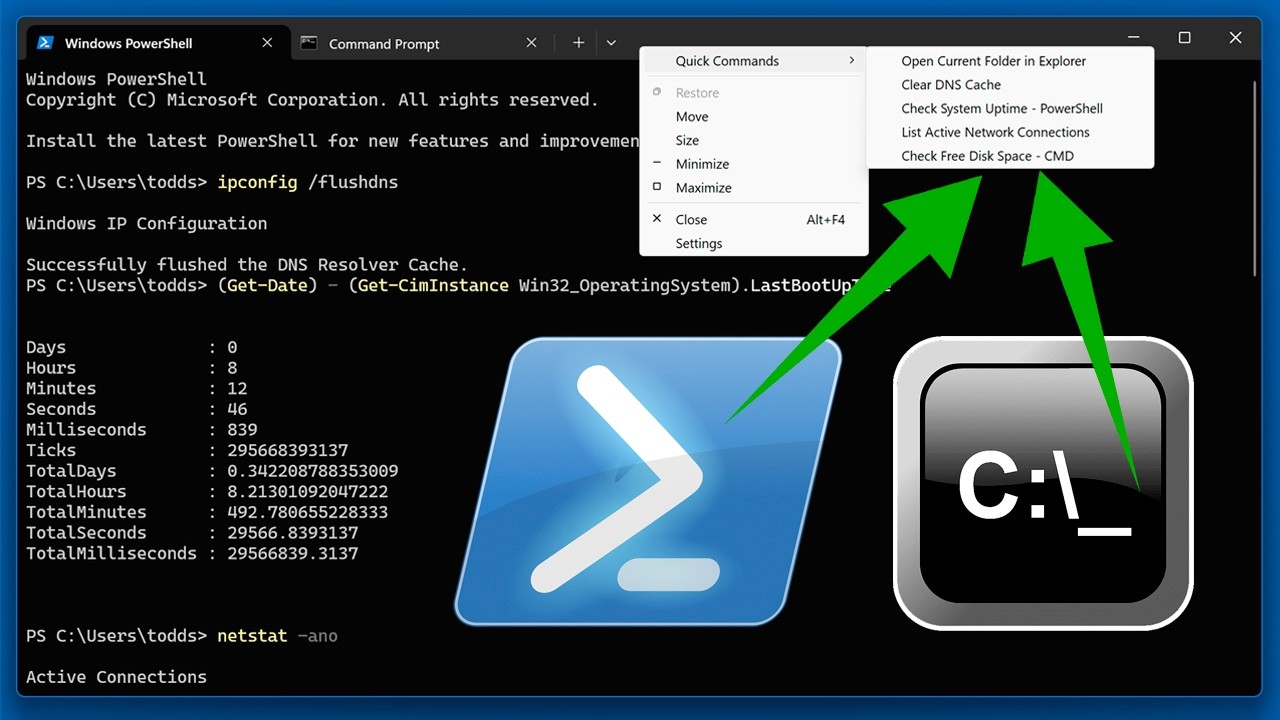This screenshot has width=1280, height=720.
Task: Run the Clear DNS Cache command
Action: (1010, 85)
